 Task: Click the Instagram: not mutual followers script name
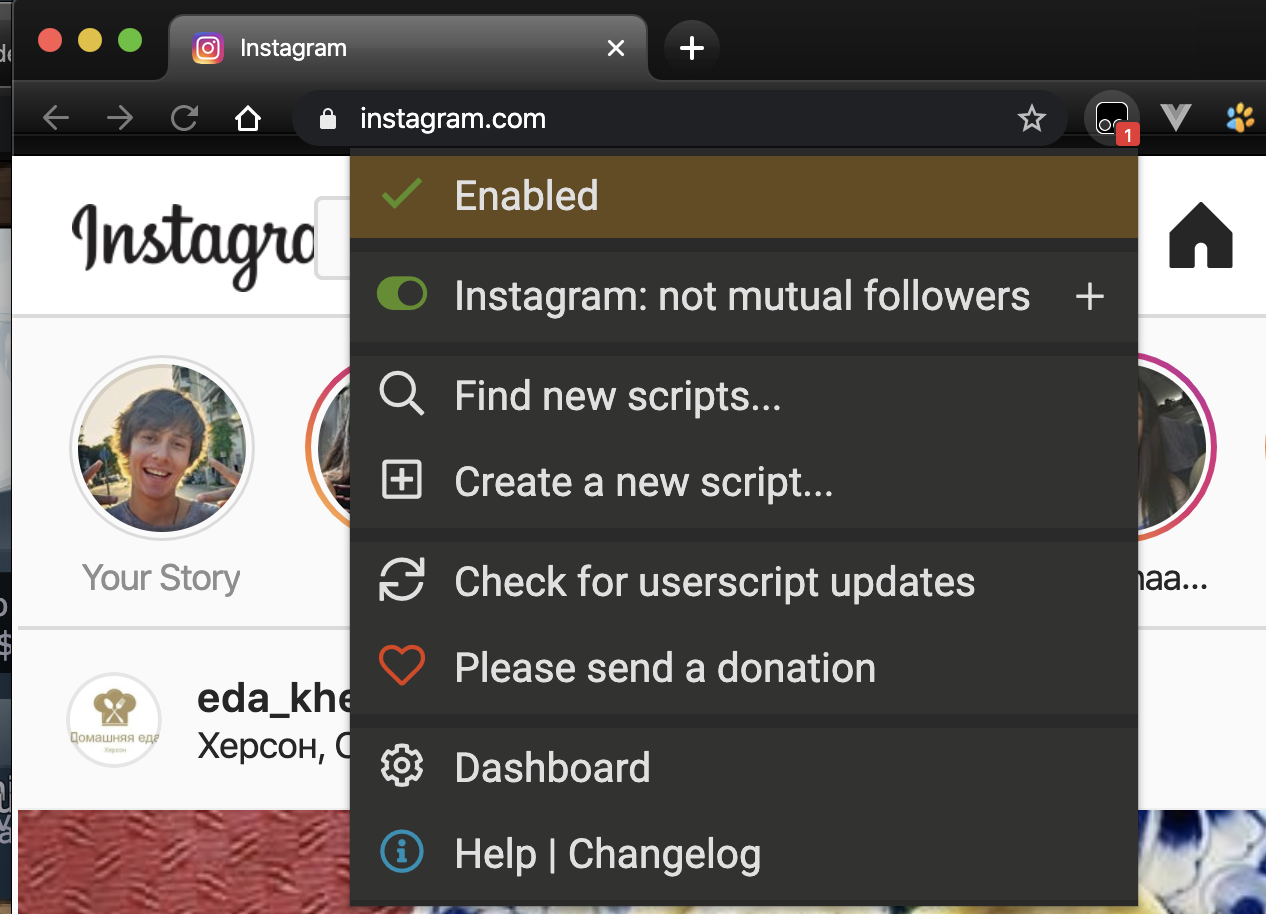click(742, 296)
